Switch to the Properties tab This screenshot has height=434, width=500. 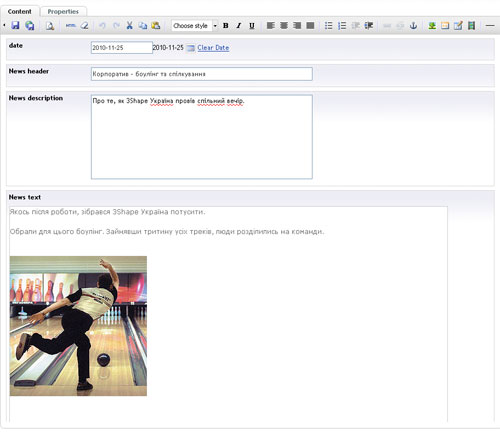[x=63, y=12]
